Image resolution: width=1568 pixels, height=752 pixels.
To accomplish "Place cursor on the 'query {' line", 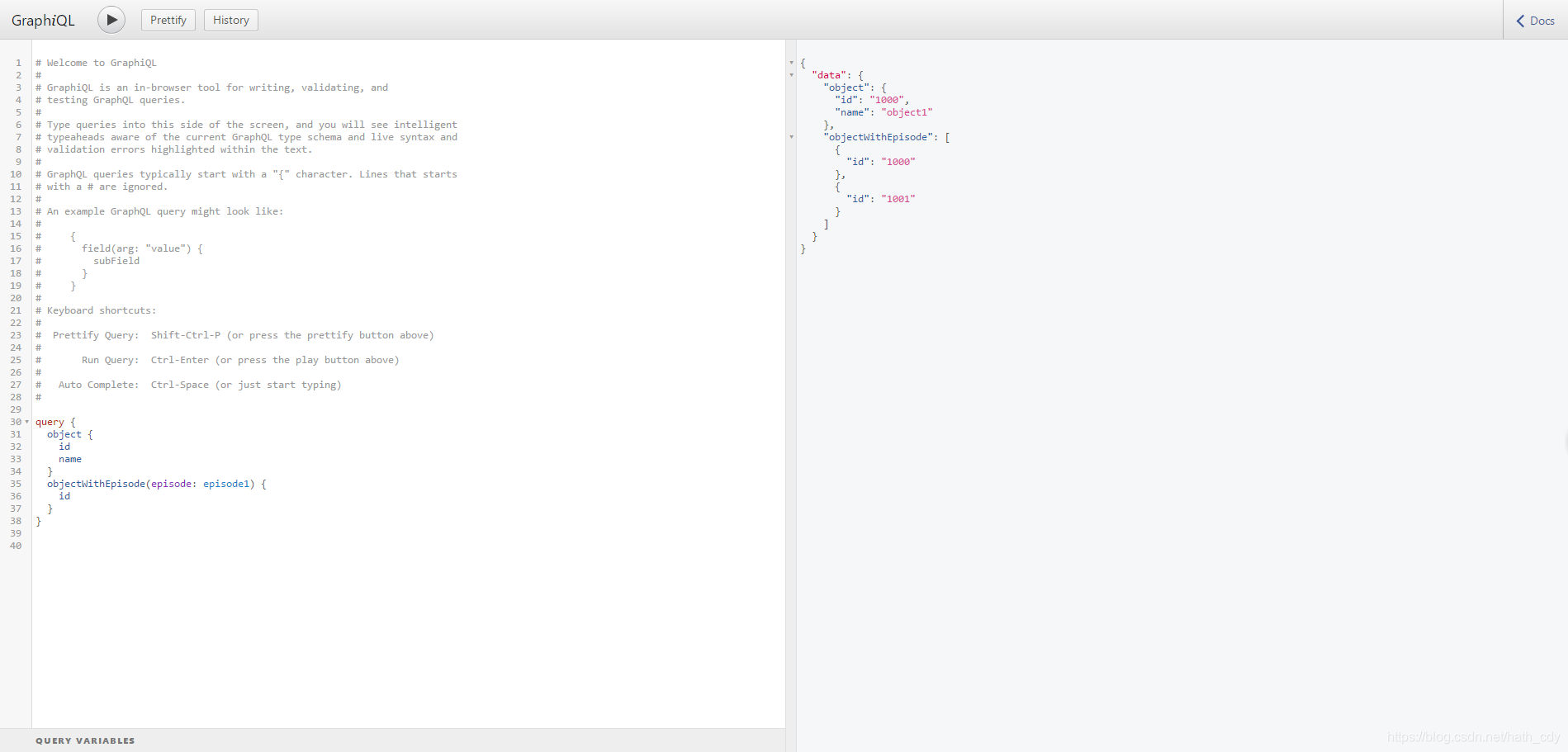I will coord(55,422).
